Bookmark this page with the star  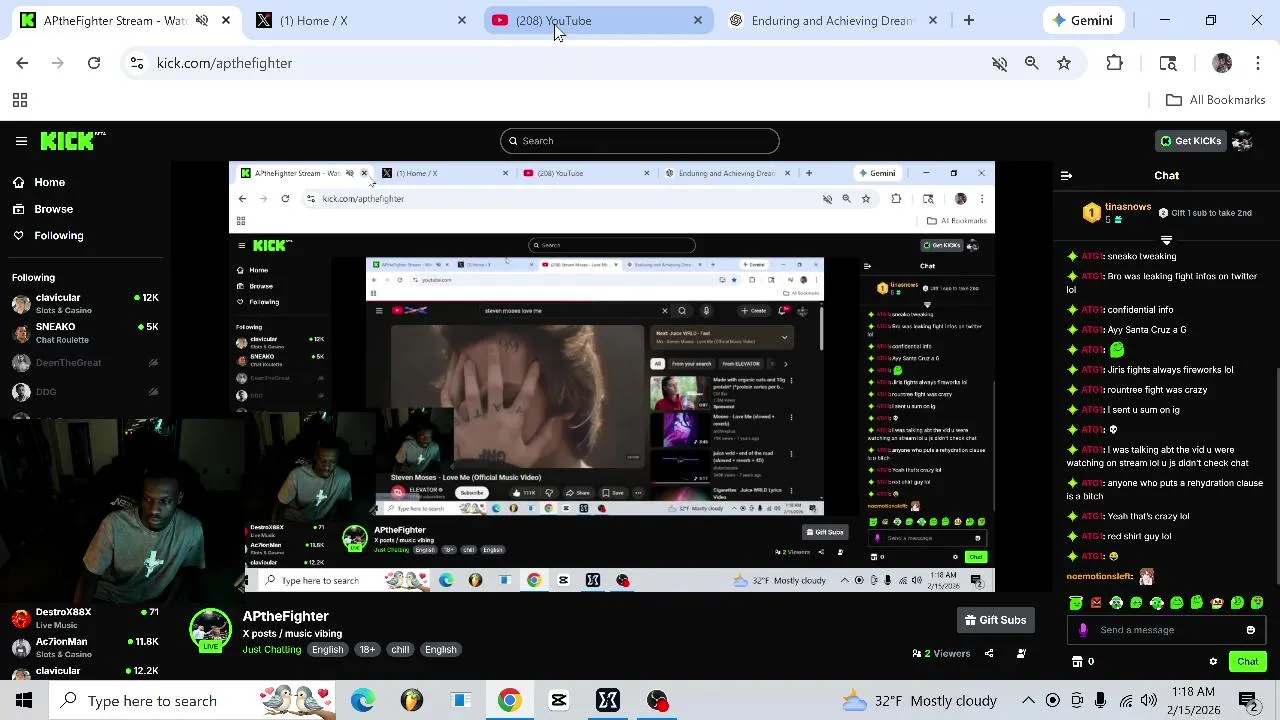[x=1064, y=63]
